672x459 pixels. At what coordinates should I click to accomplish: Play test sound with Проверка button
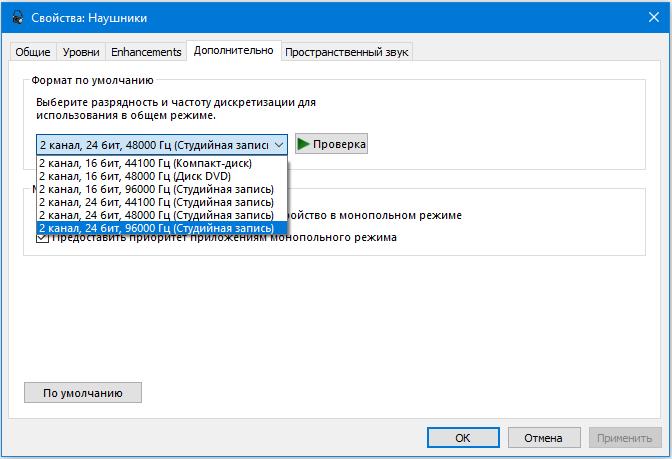coord(332,144)
